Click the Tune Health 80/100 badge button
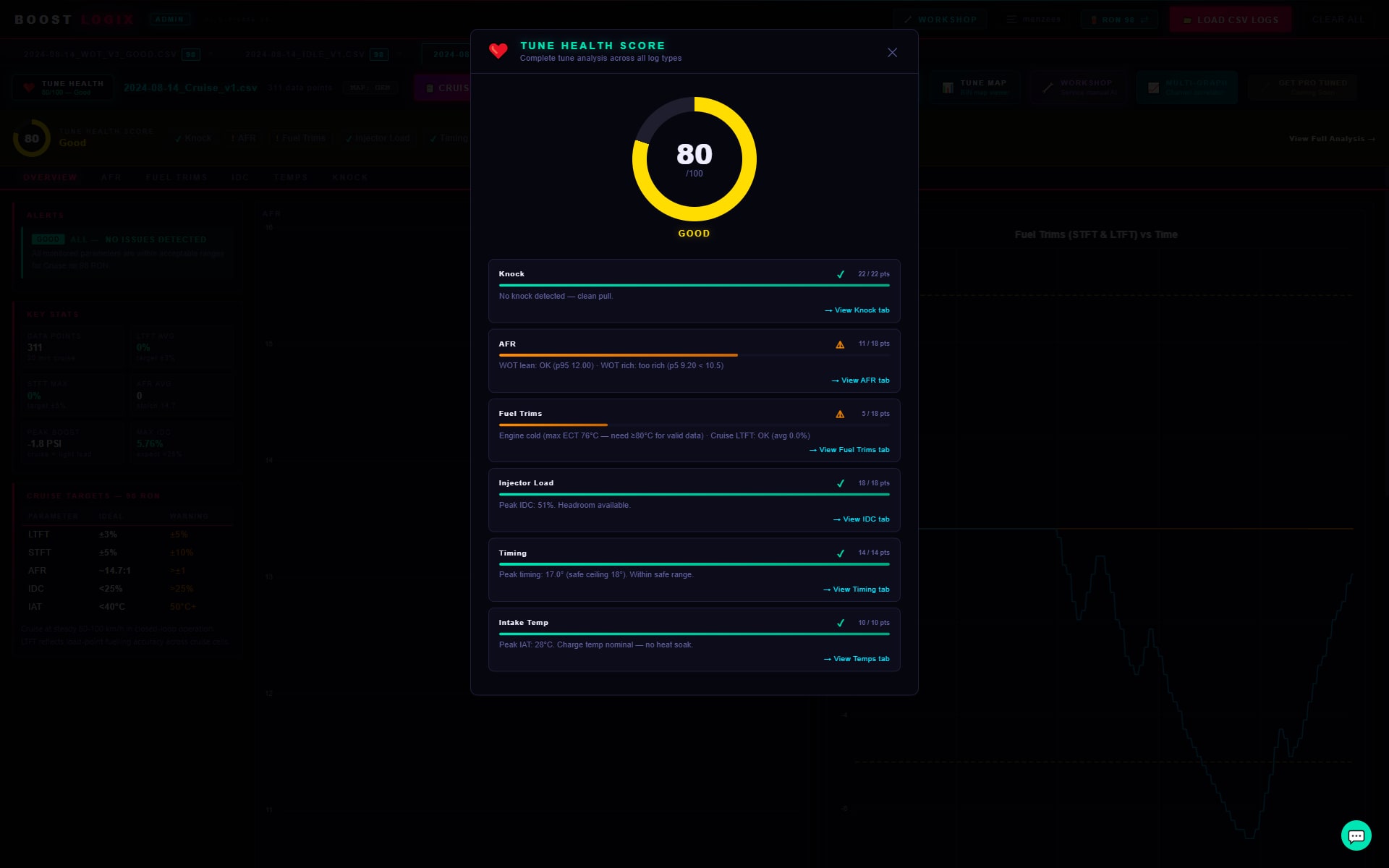 point(63,88)
